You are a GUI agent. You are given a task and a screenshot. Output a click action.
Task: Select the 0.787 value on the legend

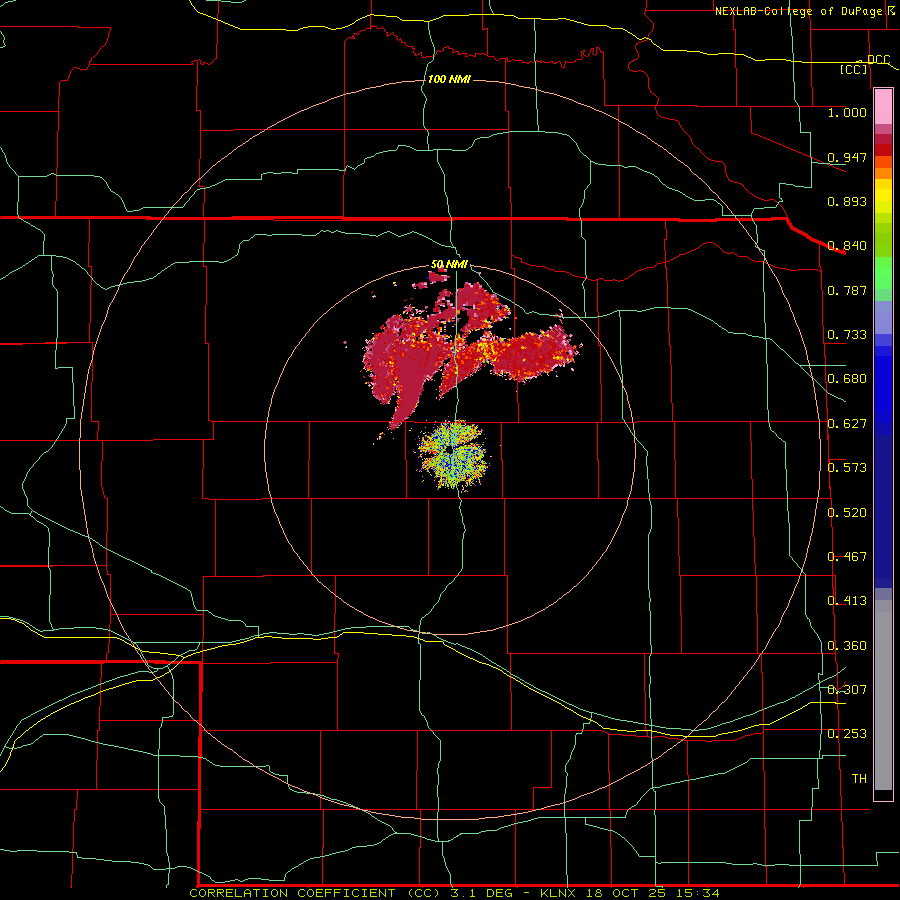pos(847,290)
